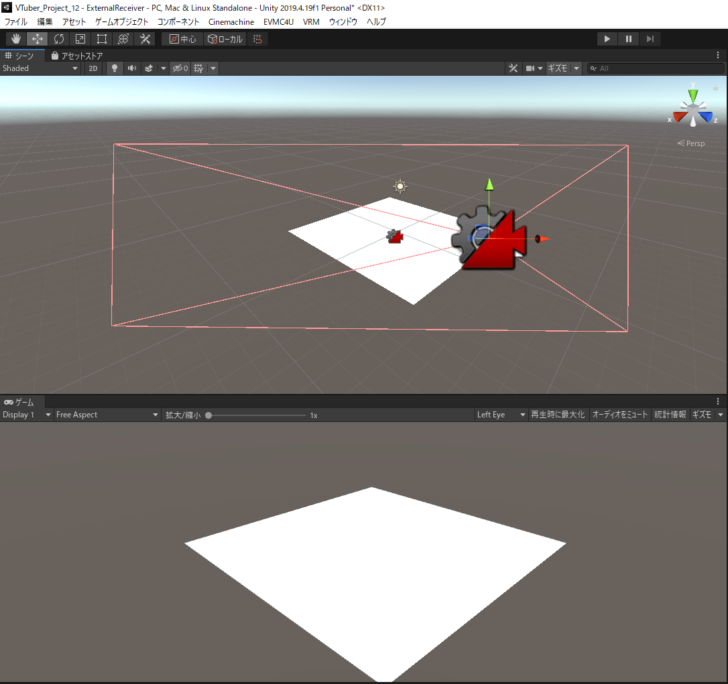The width and height of the screenshot is (728, 684).
Task: Click the オーディオをミュート button
Action: pyautogui.click(x=620, y=415)
